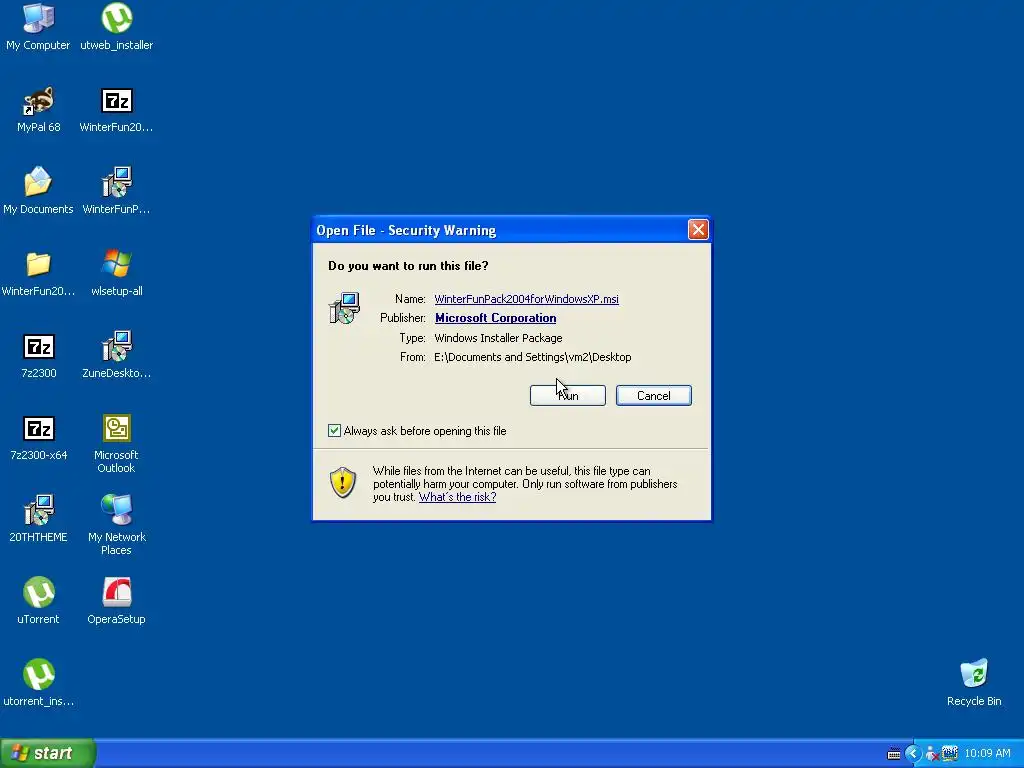Viewport: 1024px width, 768px height.
Task: Open the Microsoft Corporation publisher link
Action: point(496,318)
